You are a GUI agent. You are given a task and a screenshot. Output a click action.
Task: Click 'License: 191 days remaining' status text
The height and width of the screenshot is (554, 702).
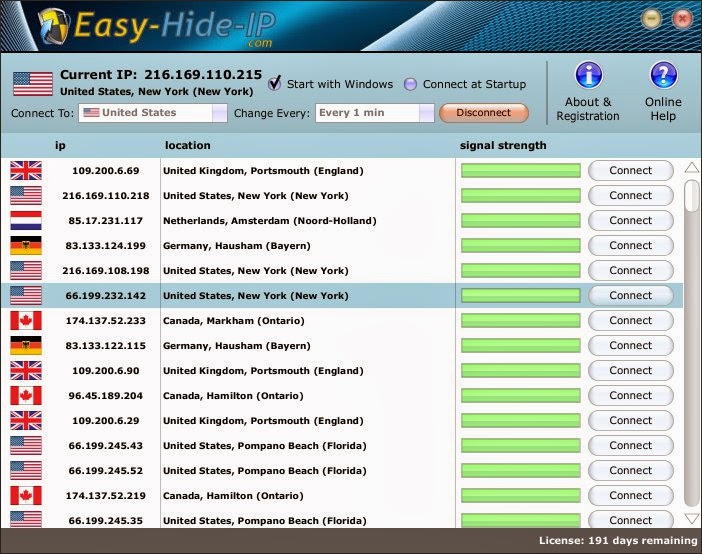618,541
